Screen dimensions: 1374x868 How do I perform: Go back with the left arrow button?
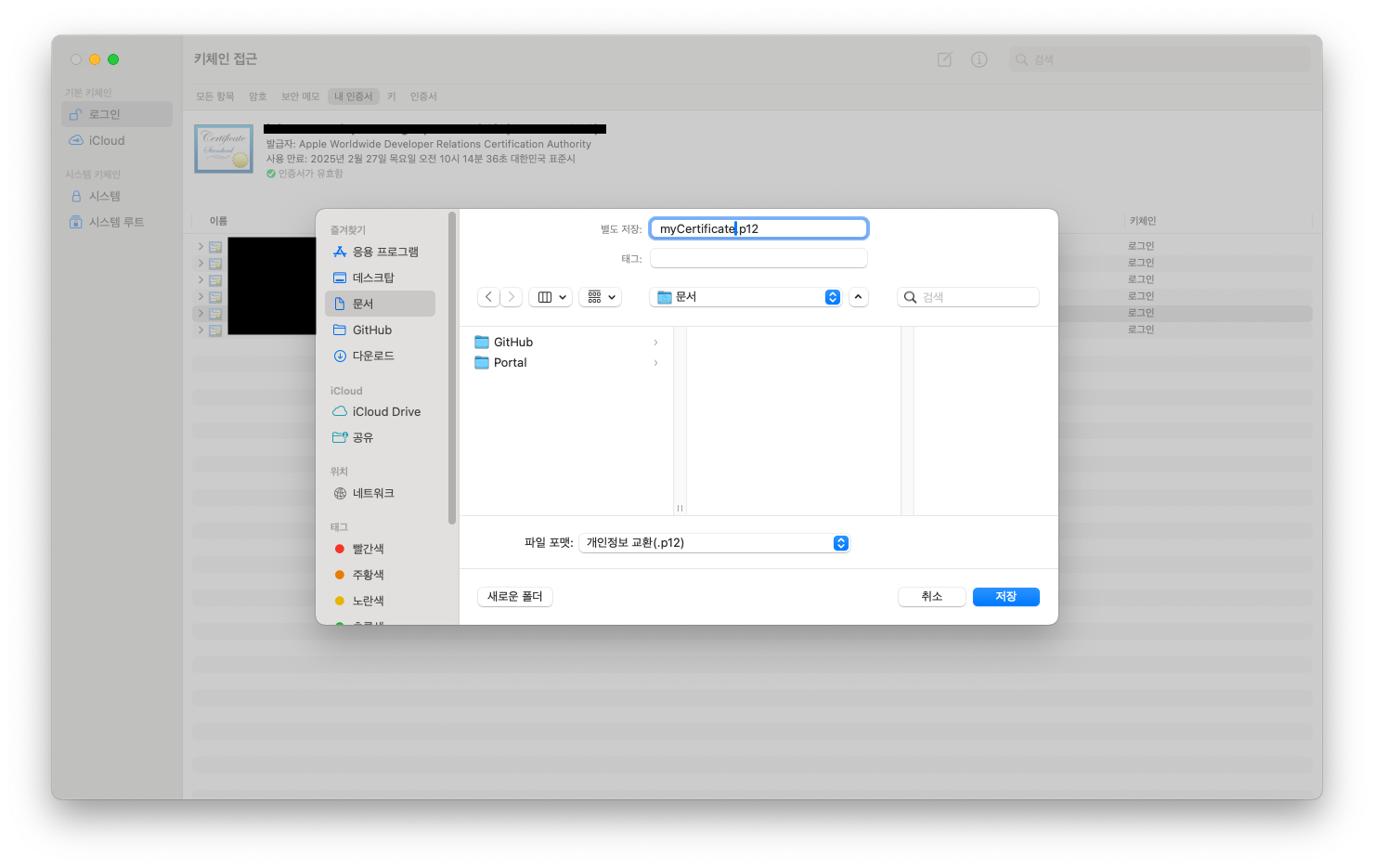click(488, 297)
